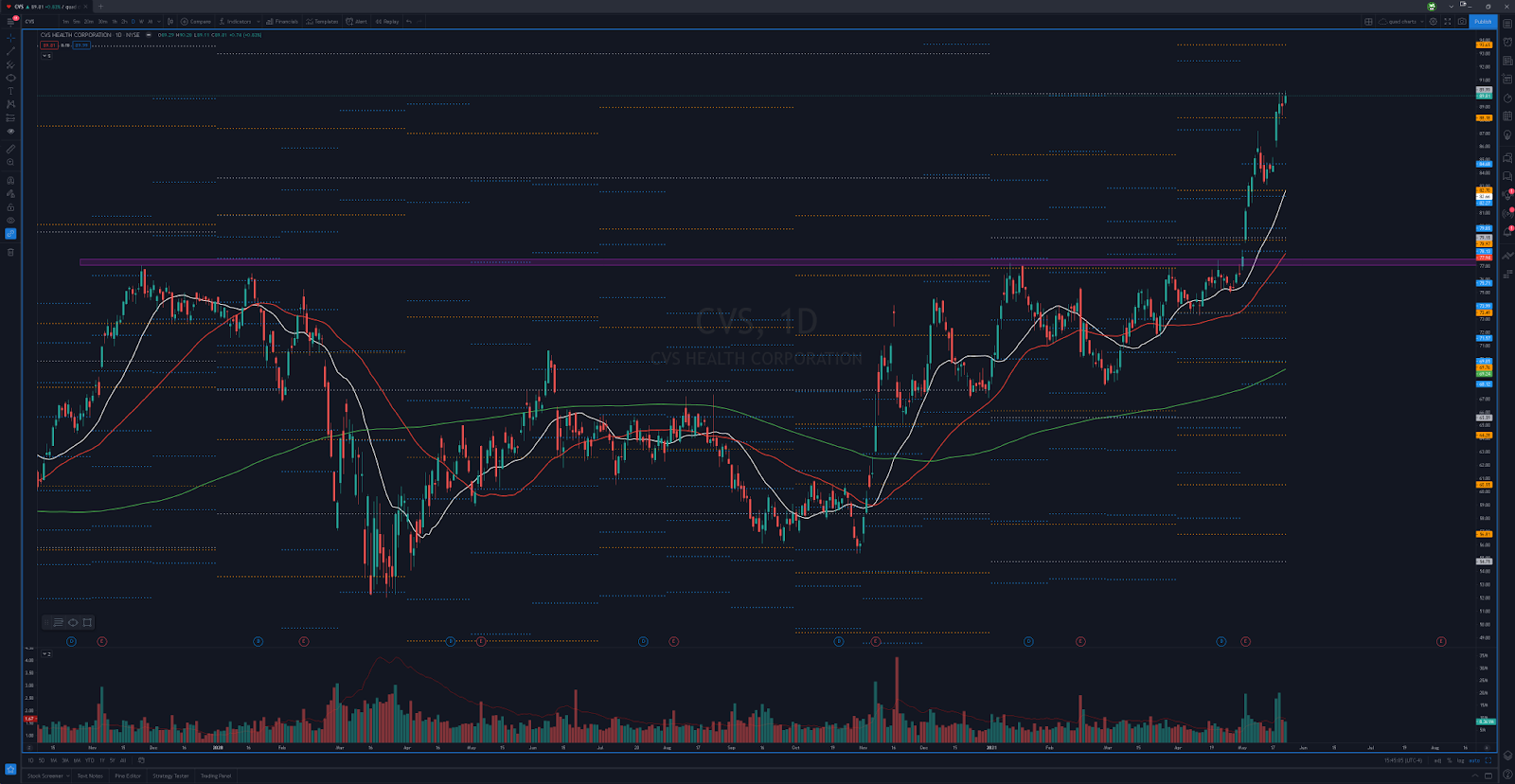Open the watchlist panel in right sidebar

(1507, 24)
